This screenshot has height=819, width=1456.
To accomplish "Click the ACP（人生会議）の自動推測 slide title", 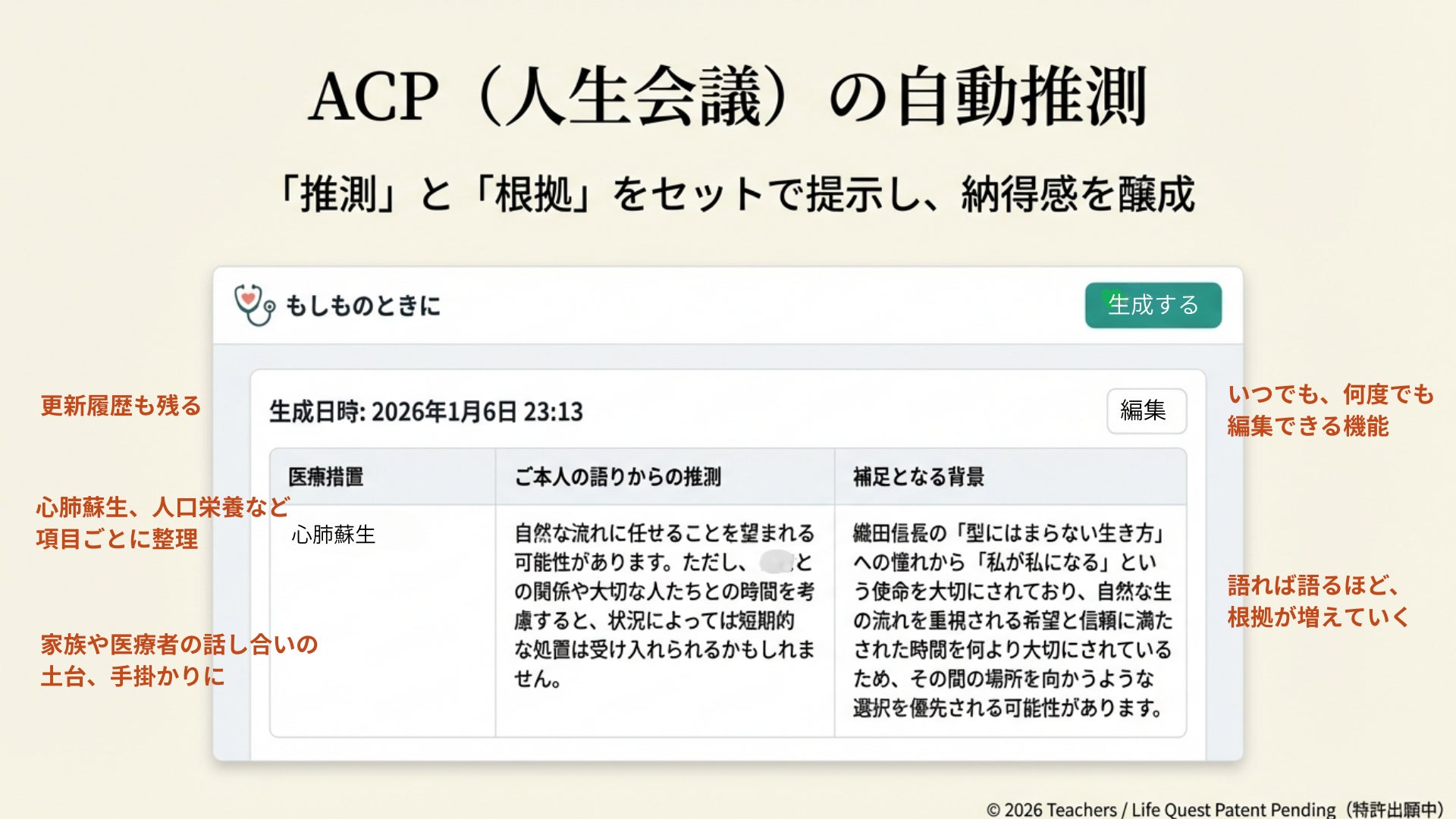I will pyautogui.click(x=727, y=97).
